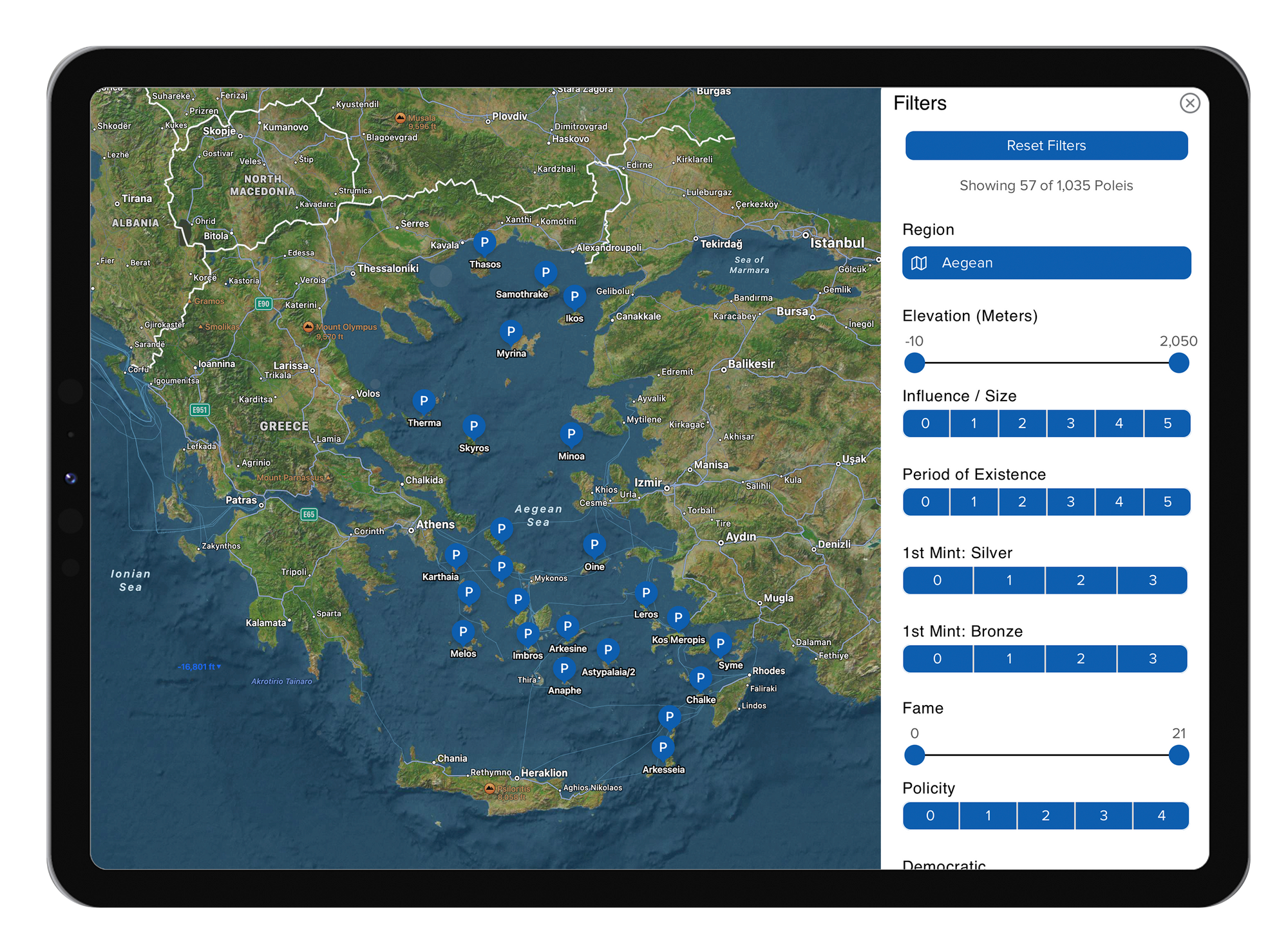Toggle Period of Existence value 4
Viewport: 1288px width, 951px height.
click(1119, 502)
